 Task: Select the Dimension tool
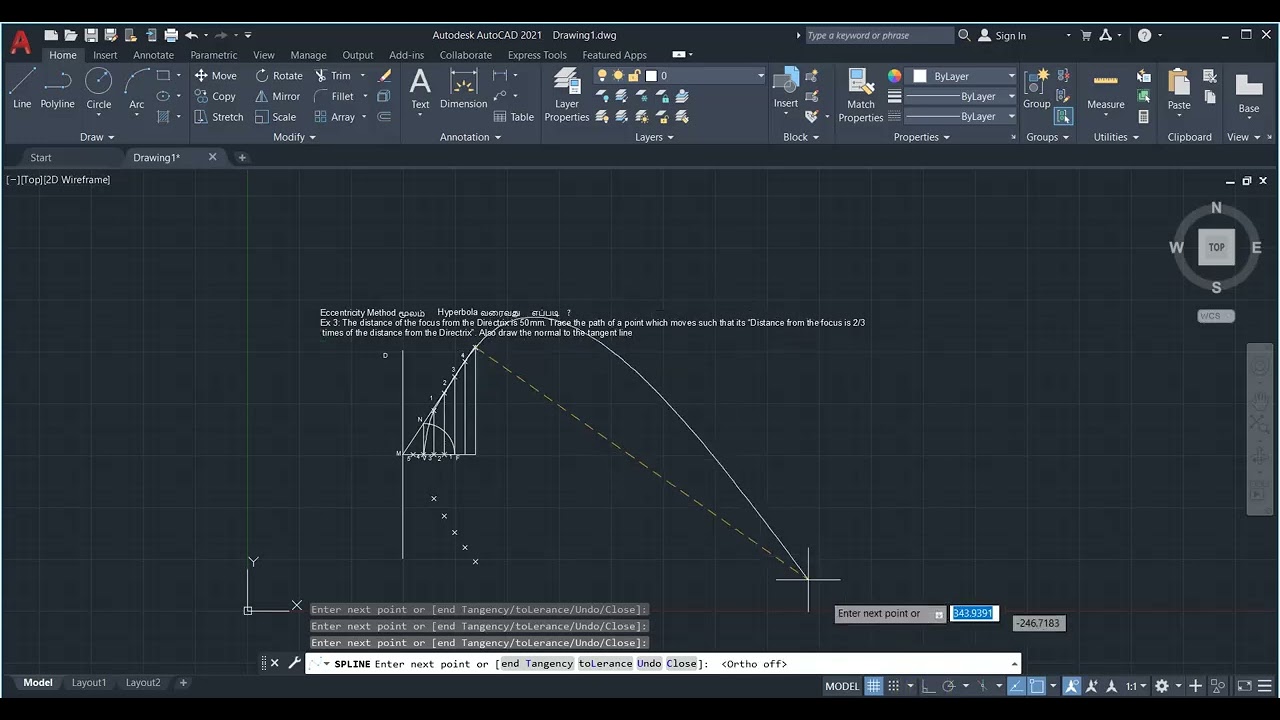coord(463,88)
